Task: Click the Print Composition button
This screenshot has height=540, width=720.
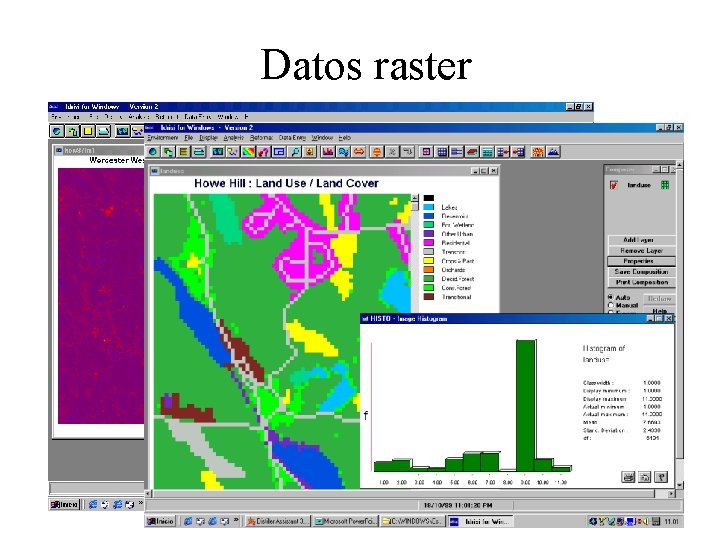Action: click(641, 282)
